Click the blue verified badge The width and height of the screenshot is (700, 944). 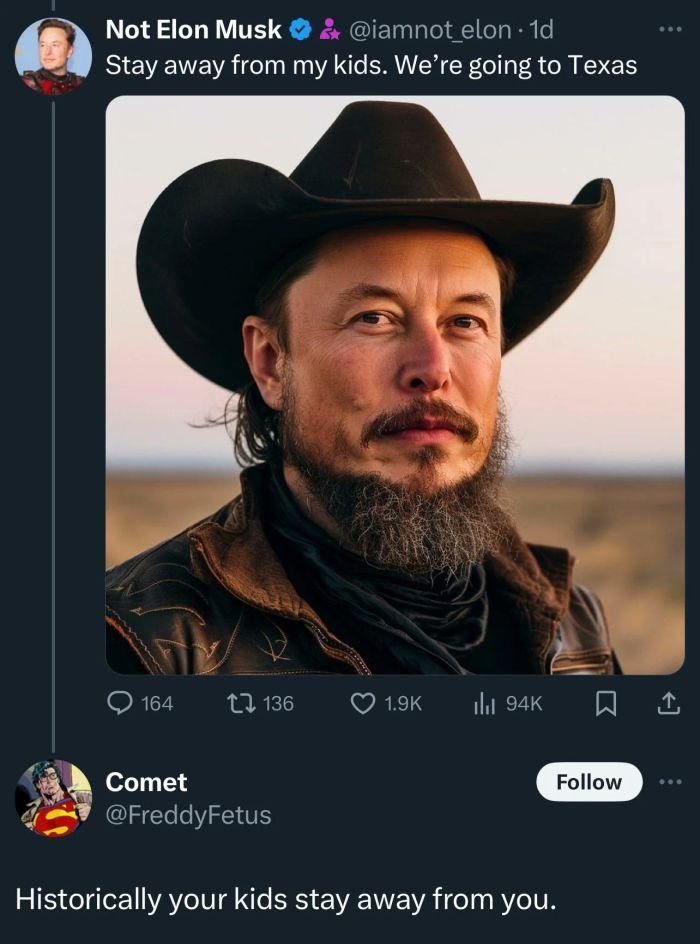(x=299, y=31)
